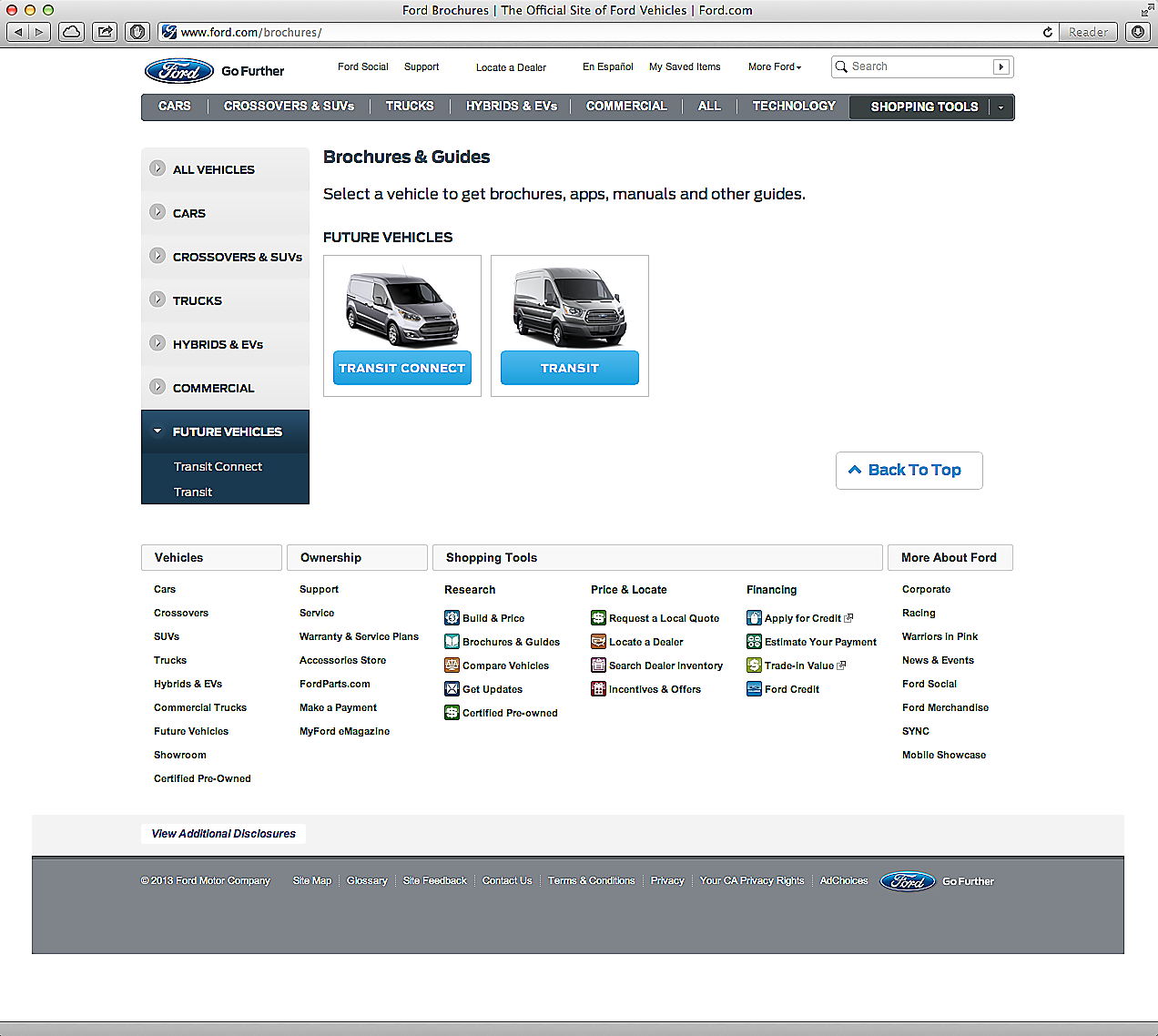Screen dimensions: 1158x1036
Task: Click the Locate a Dealer footer icon
Action: (598, 642)
